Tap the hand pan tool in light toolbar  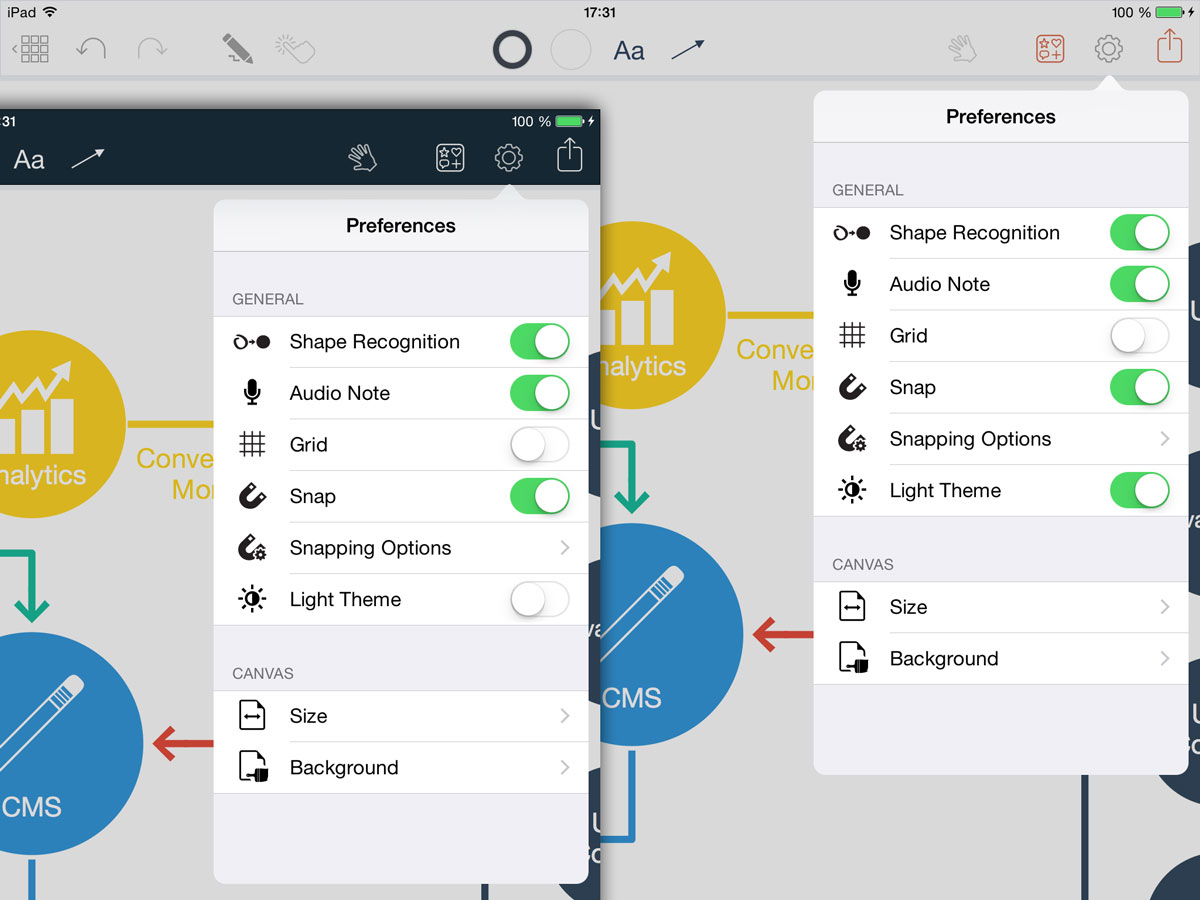(962, 49)
